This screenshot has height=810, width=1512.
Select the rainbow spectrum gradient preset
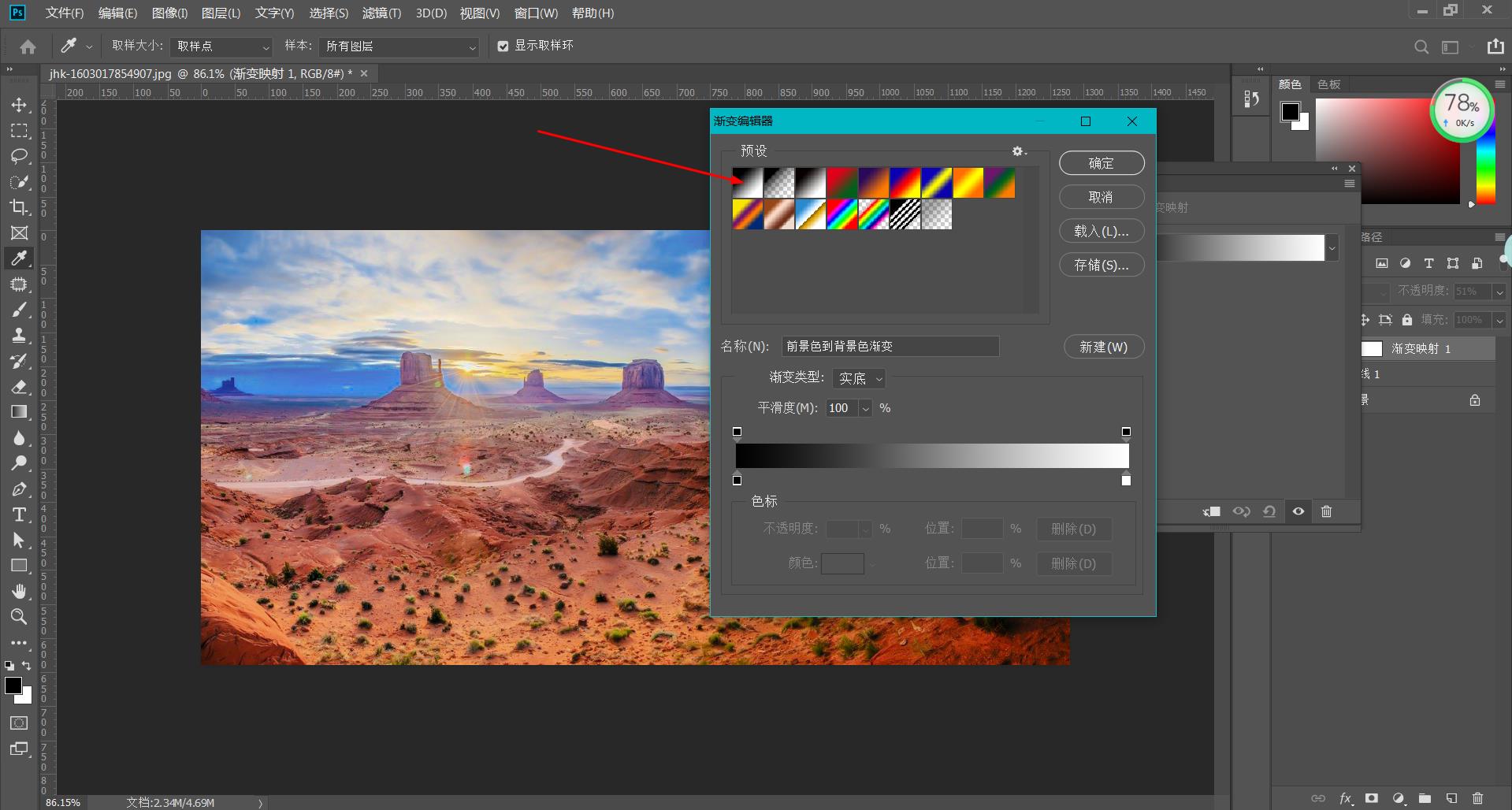841,214
